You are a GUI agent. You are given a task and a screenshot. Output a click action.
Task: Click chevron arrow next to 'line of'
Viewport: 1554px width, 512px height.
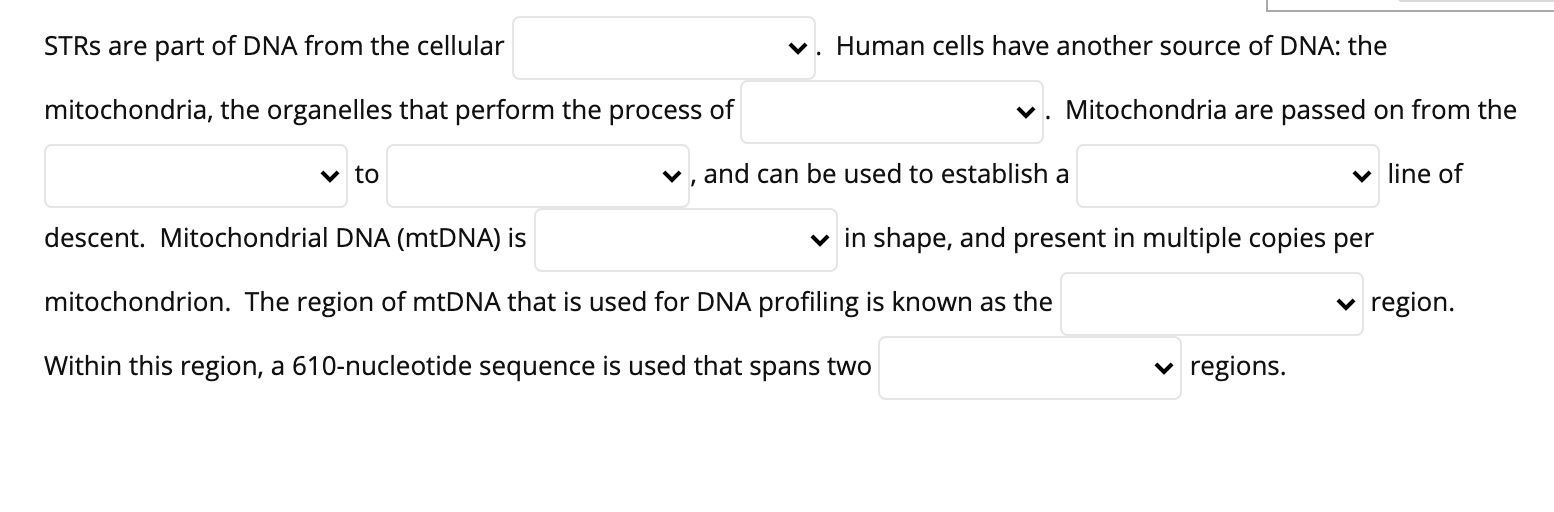pyautogui.click(x=1360, y=175)
